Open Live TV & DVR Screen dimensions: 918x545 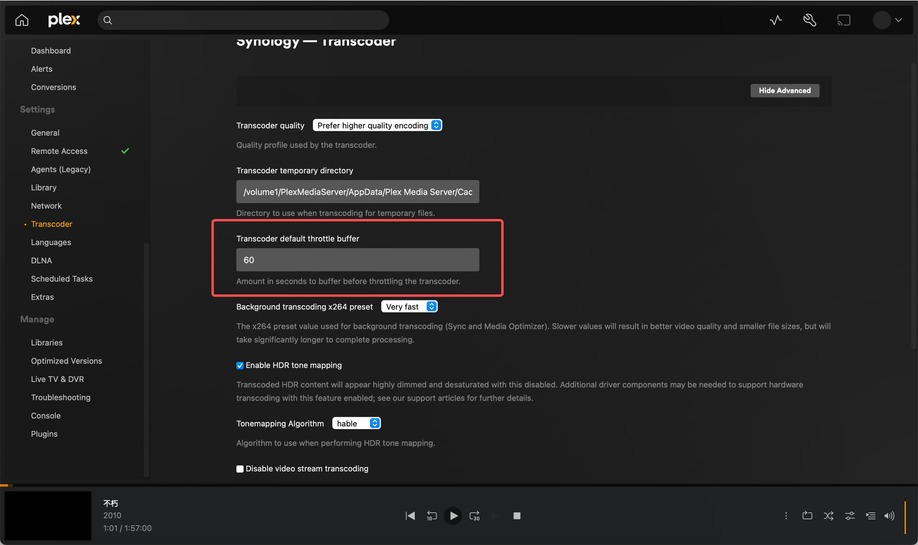coord(57,379)
